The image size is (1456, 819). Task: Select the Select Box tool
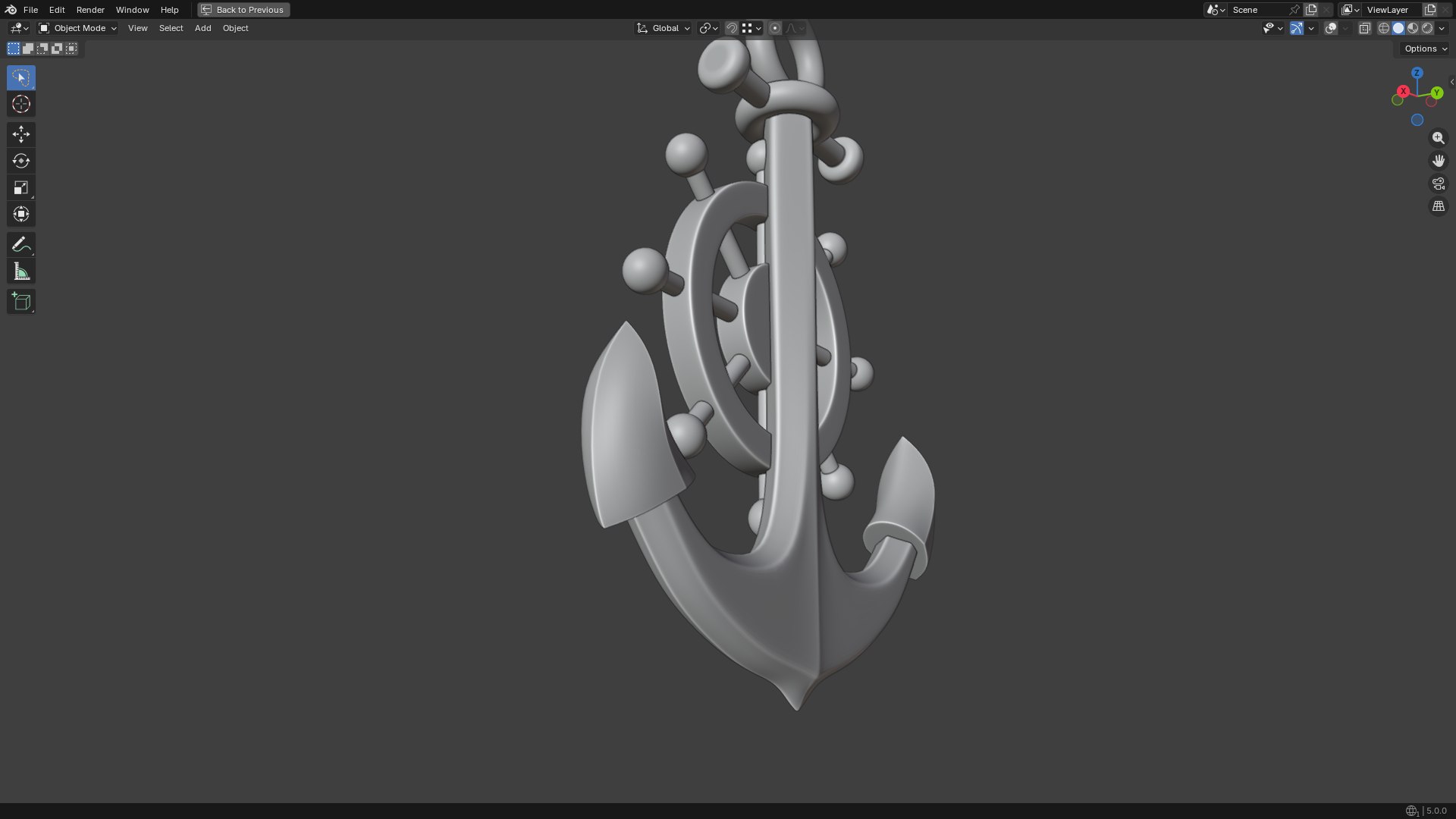coord(21,77)
